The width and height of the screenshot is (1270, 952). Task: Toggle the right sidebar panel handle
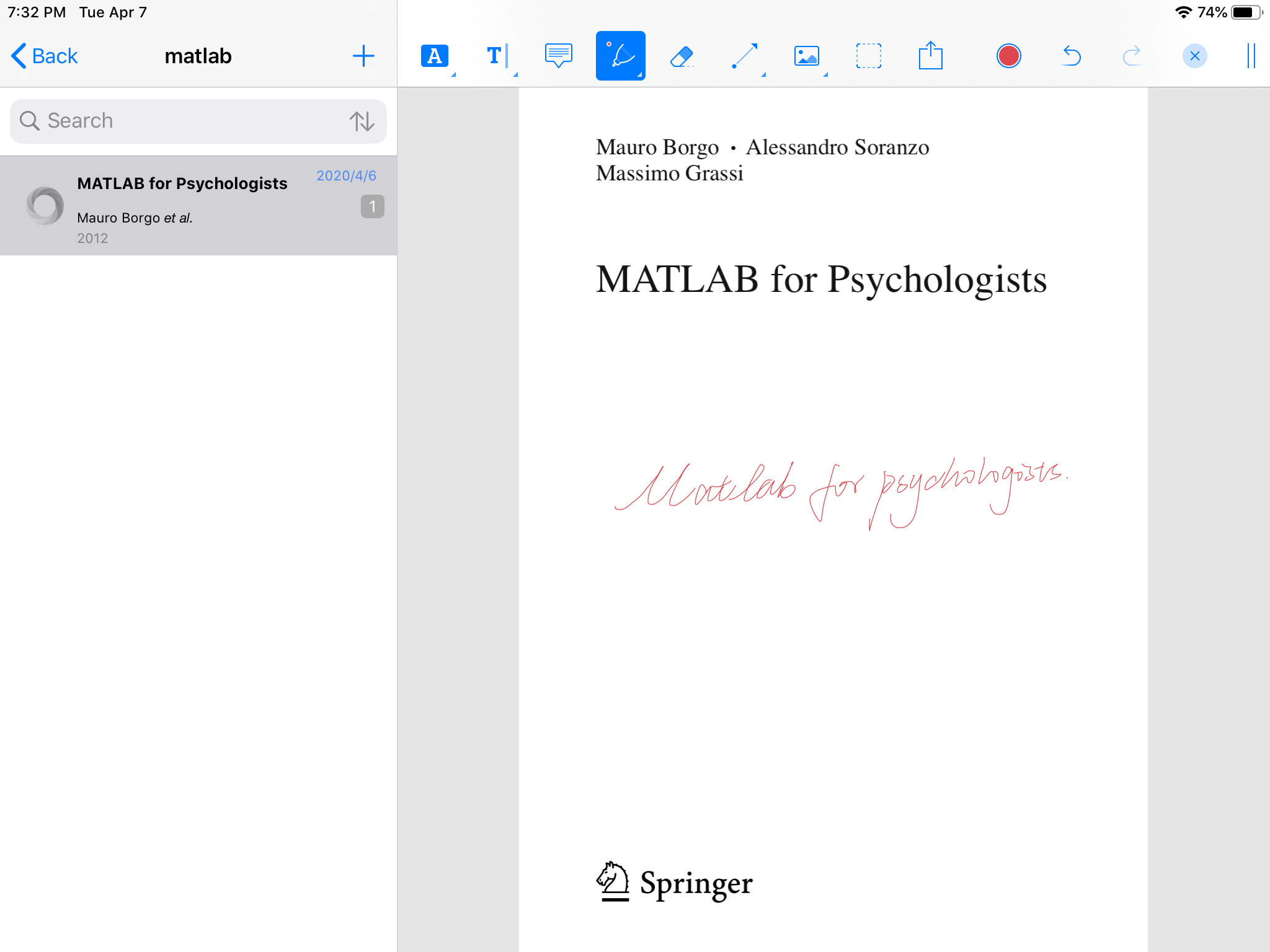(1251, 56)
